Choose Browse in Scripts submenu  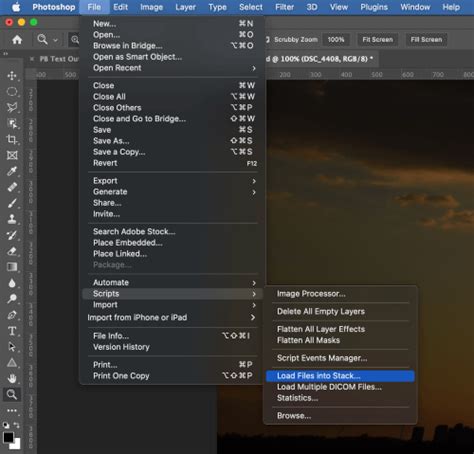[x=340, y=416]
